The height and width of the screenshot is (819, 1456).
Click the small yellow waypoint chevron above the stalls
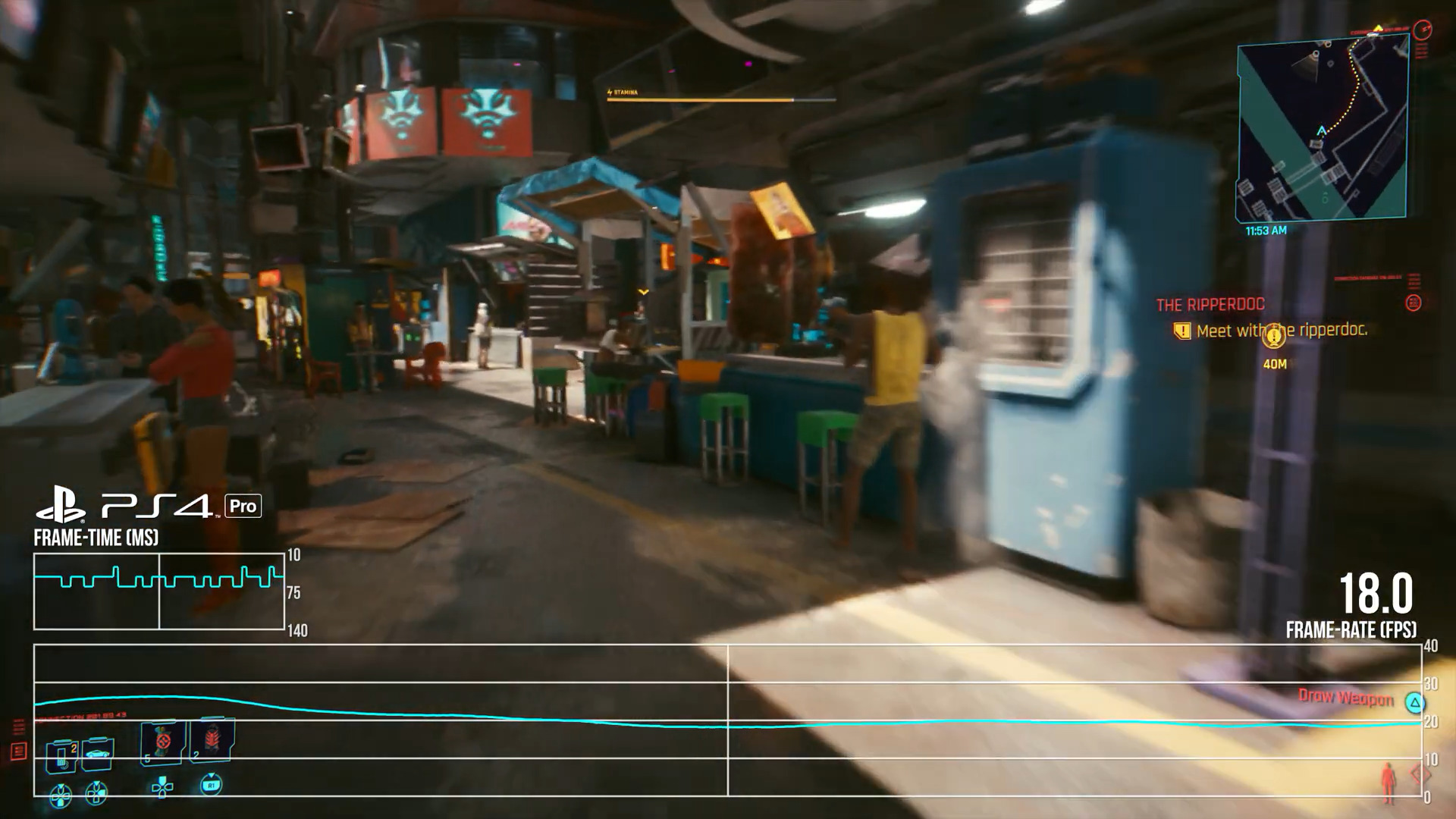click(644, 291)
